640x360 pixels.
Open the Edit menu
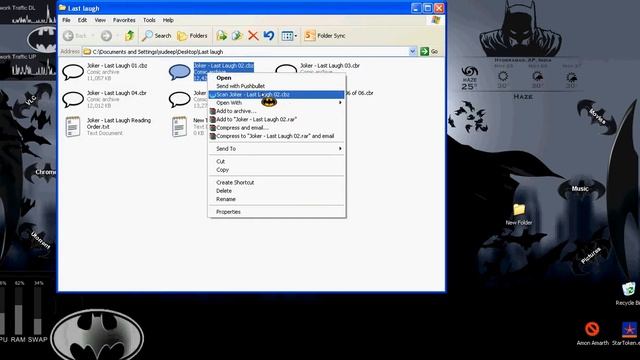(82, 20)
